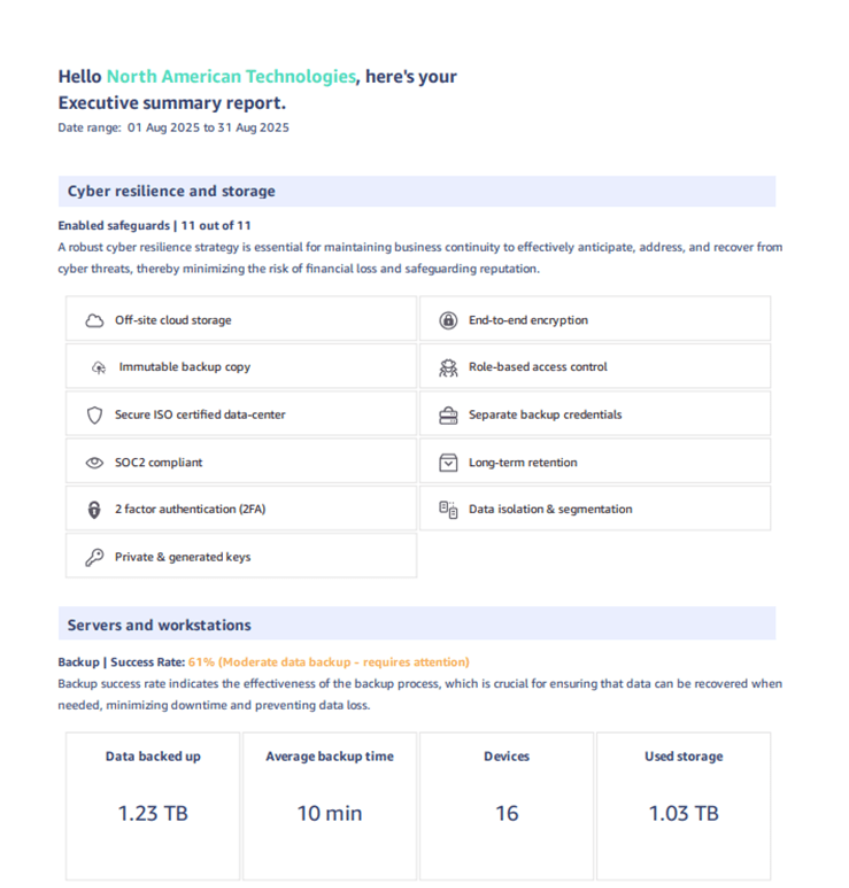Click the Secure ISO data-center shield icon
The height and width of the screenshot is (888, 849).
point(94,415)
